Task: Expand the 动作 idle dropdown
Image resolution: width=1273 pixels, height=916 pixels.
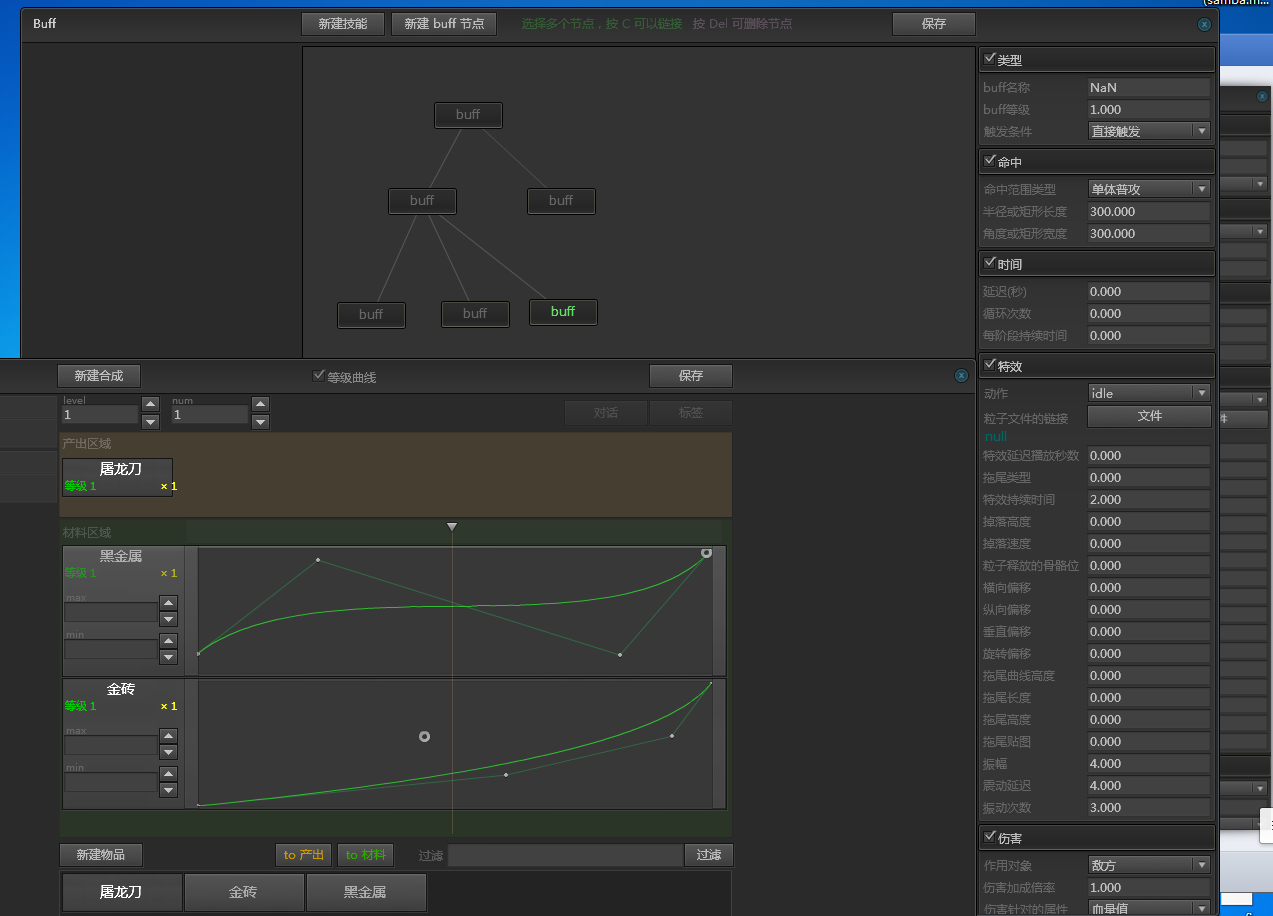Action: coord(1149,393)
